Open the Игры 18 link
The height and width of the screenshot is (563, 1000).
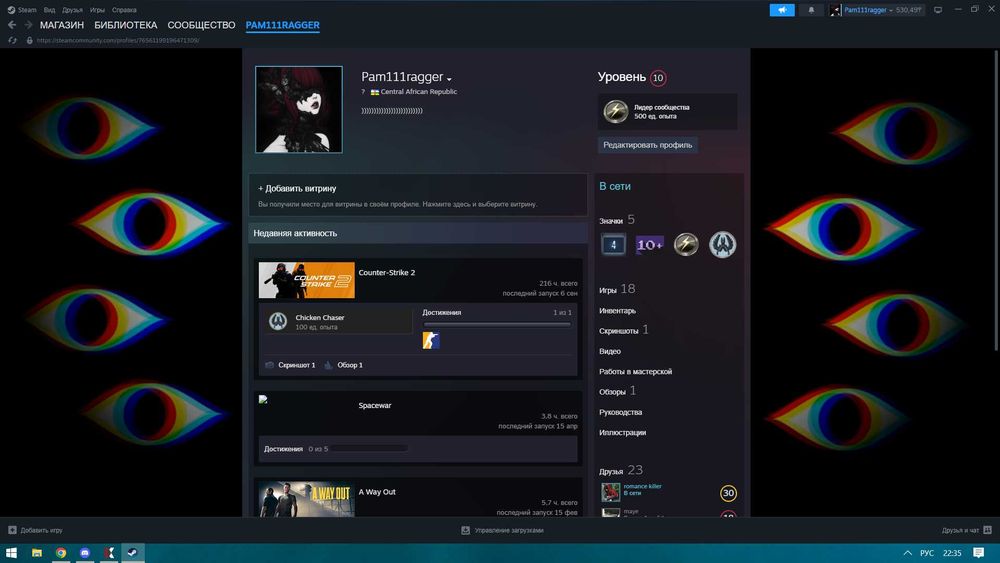[617, 289]
